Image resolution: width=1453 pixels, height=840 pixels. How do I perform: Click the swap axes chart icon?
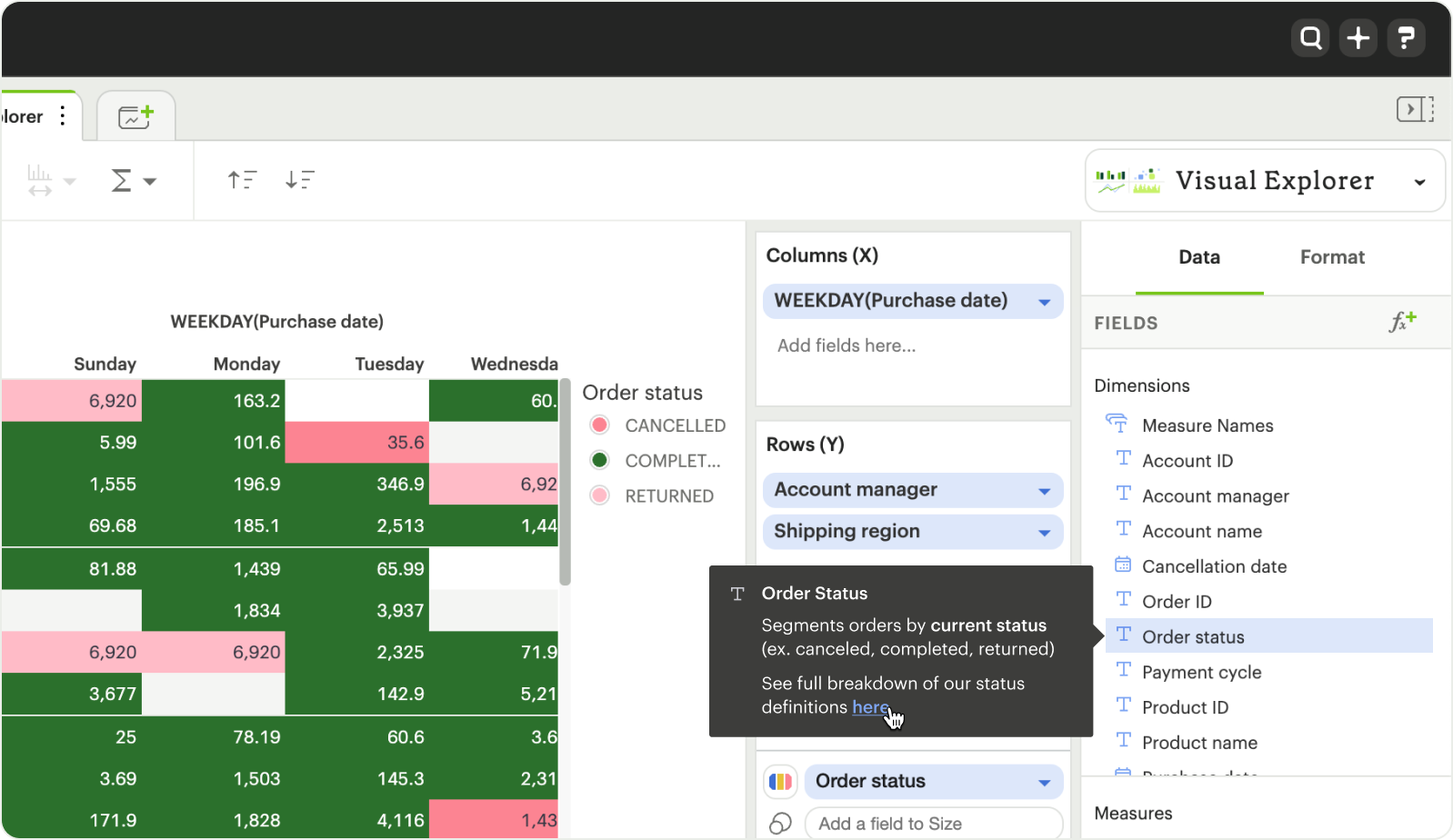39,180
